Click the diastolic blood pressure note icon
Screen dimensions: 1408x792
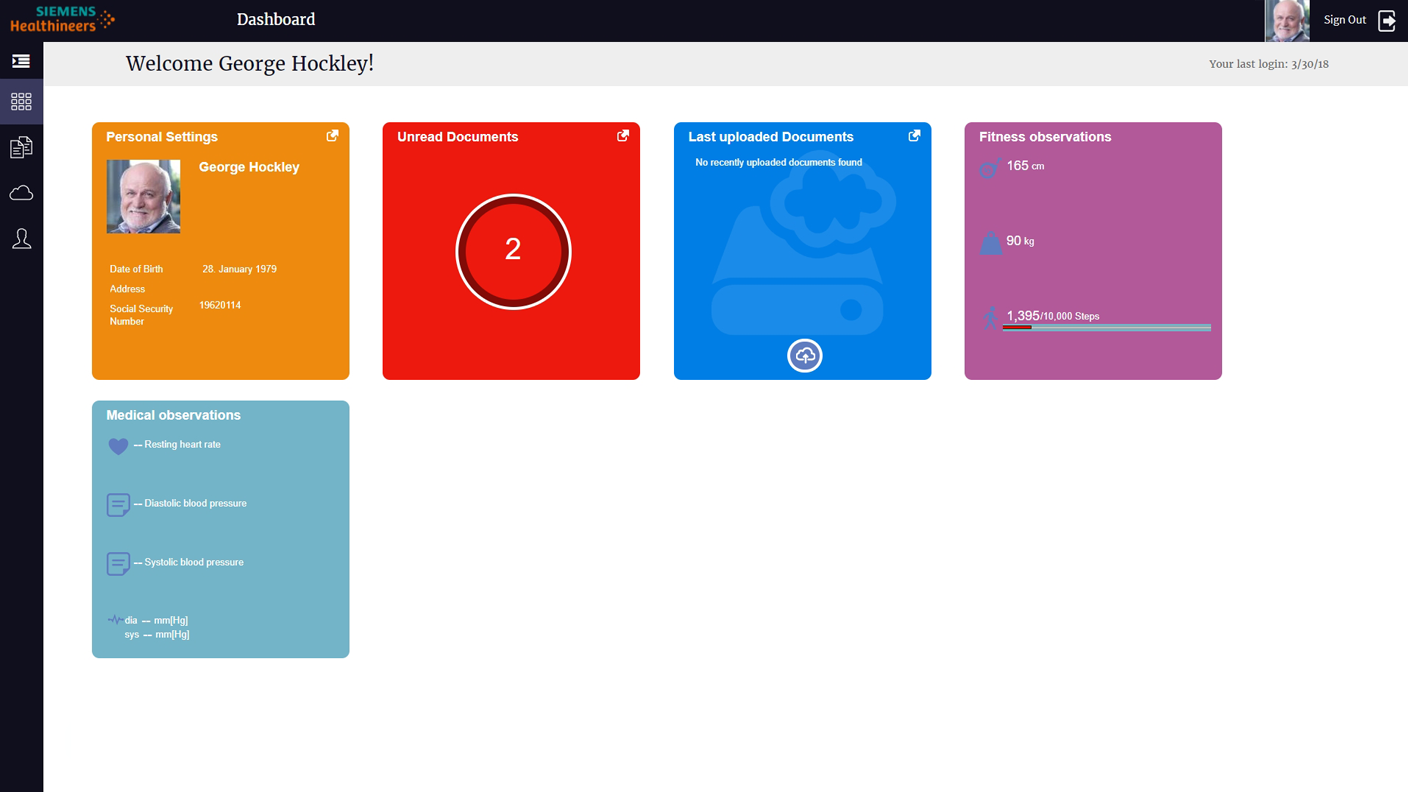tap(118, 505)
